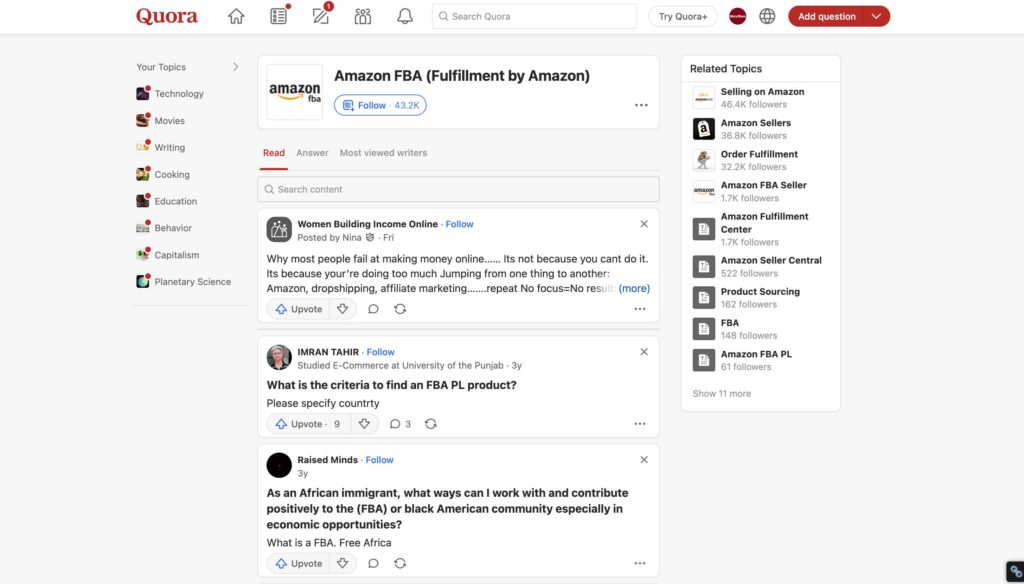1024x584 pixels.
Task: Upvote the FBA PL product question
Action: 300,424
